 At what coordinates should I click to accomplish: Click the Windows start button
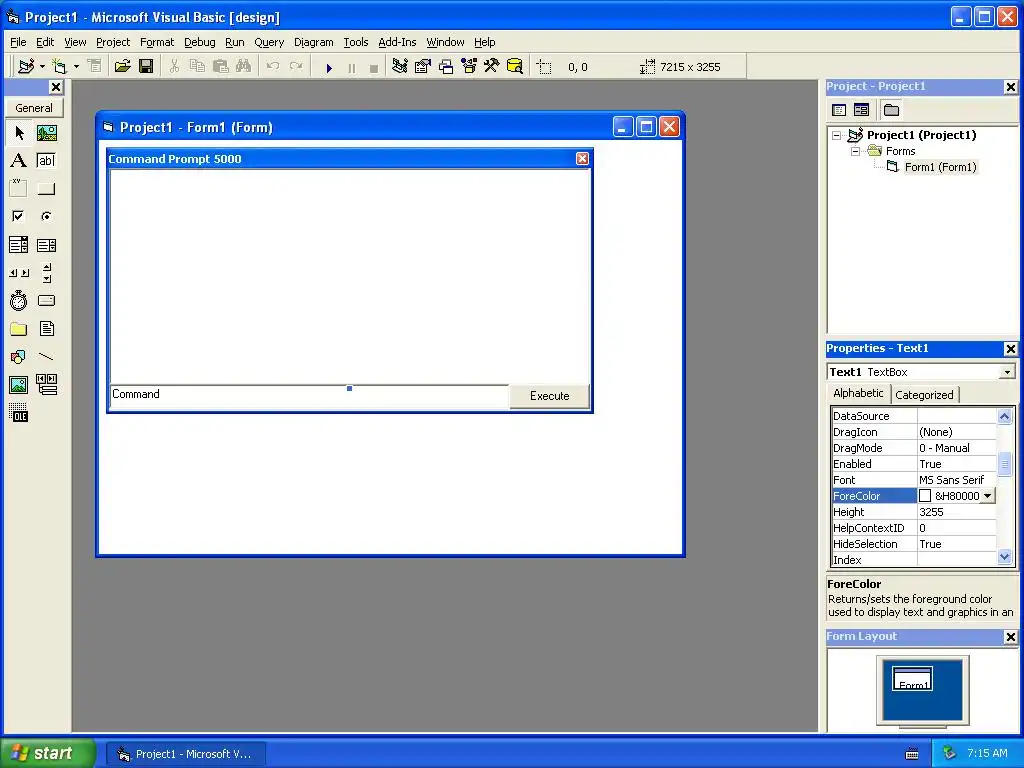click(48, 754)
